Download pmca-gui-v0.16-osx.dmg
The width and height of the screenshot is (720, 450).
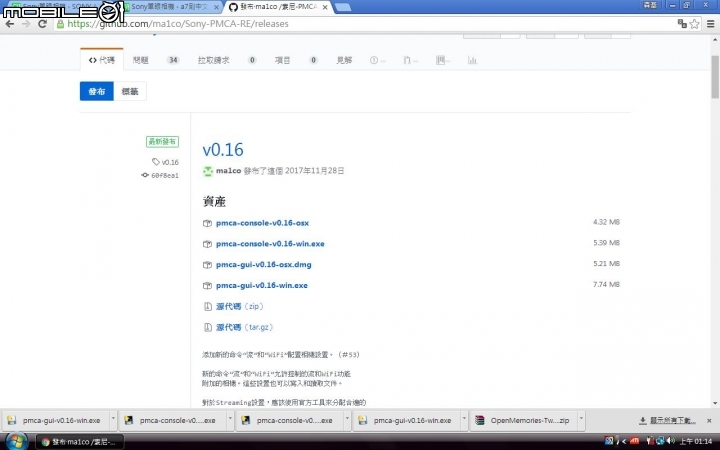pyautogui.click(x=264, y=264)
